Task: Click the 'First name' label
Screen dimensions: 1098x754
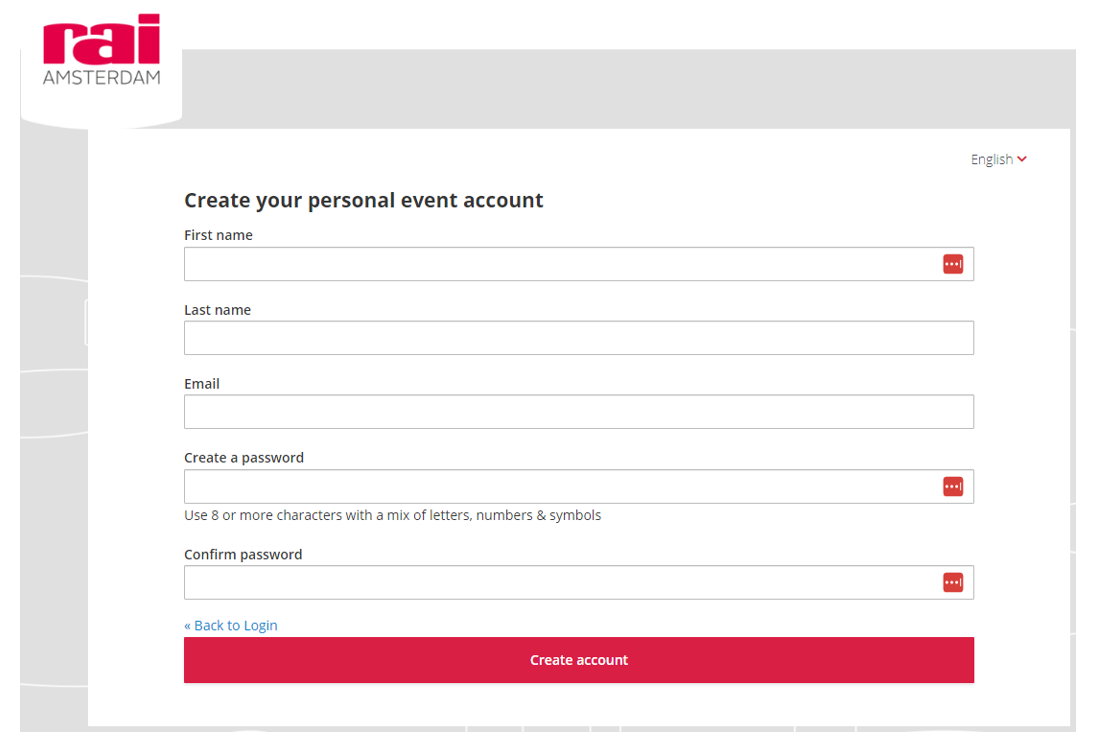Action: 218,235
